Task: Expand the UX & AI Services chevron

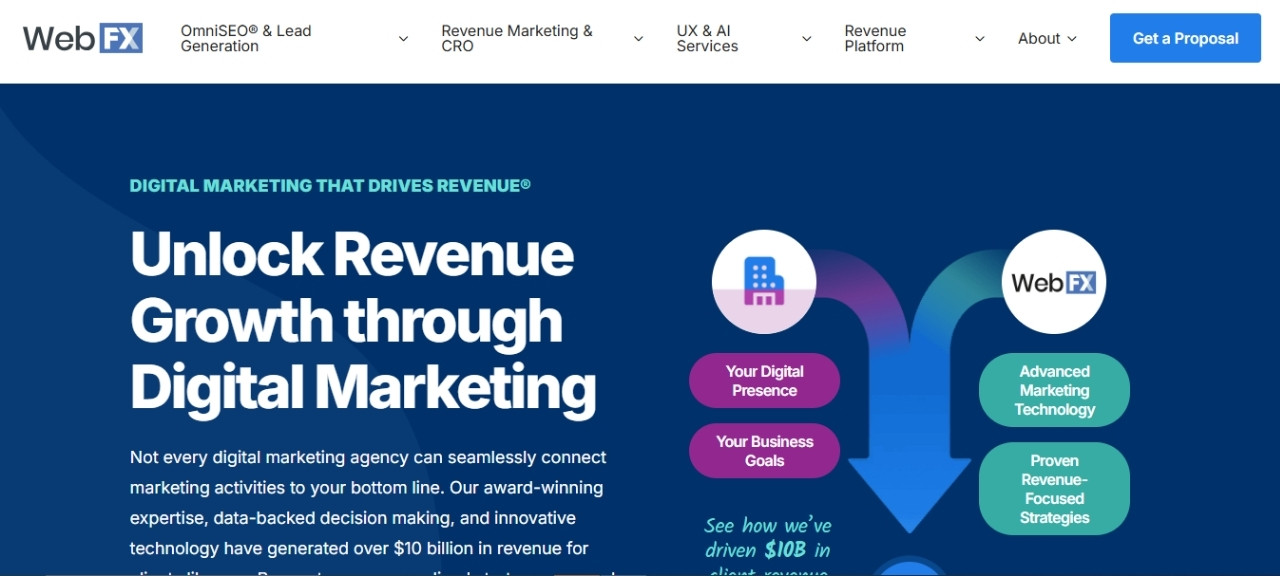Action: point(806,39)
